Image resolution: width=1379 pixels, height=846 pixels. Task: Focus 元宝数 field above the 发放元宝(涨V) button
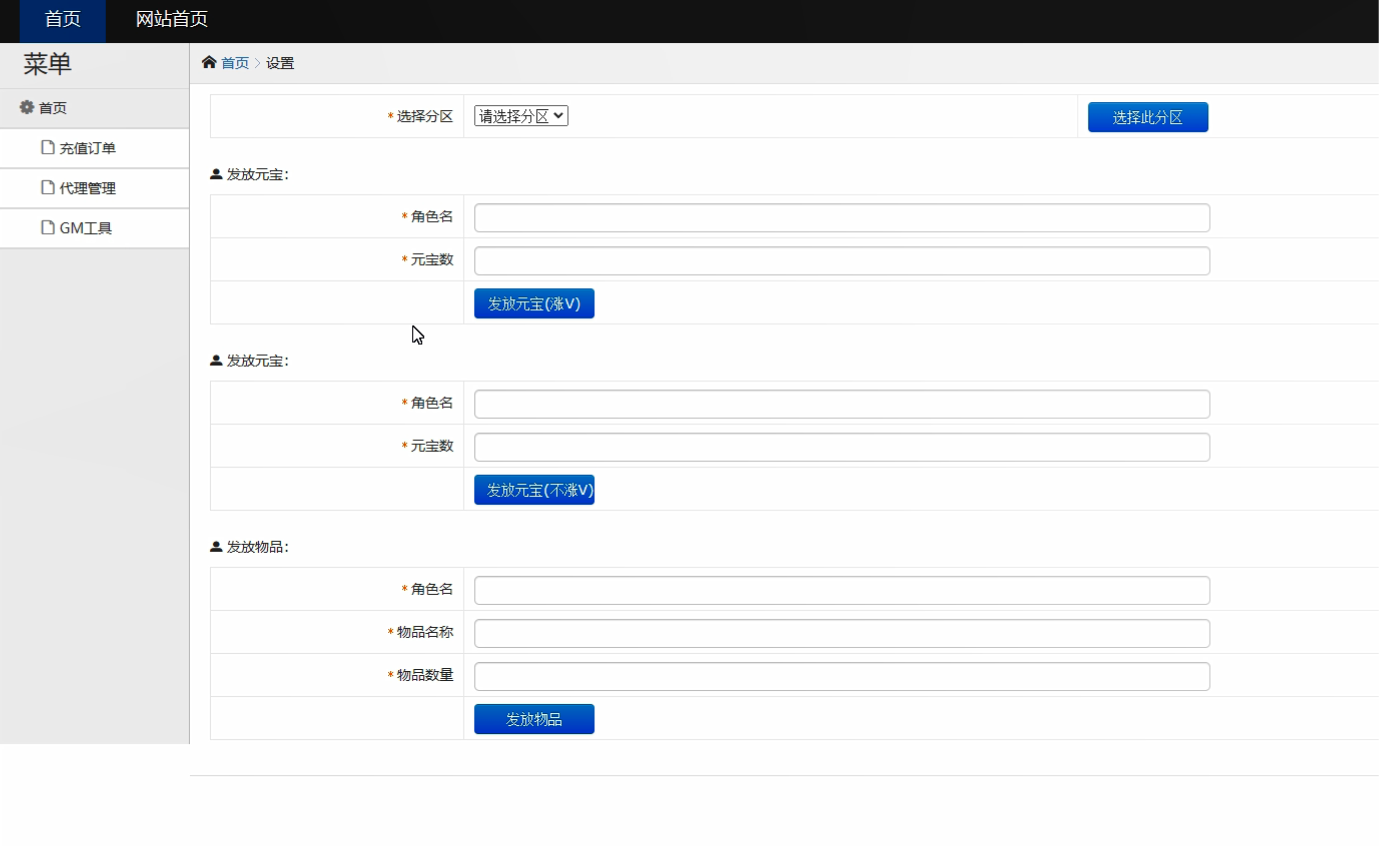[x=841, y=261]
